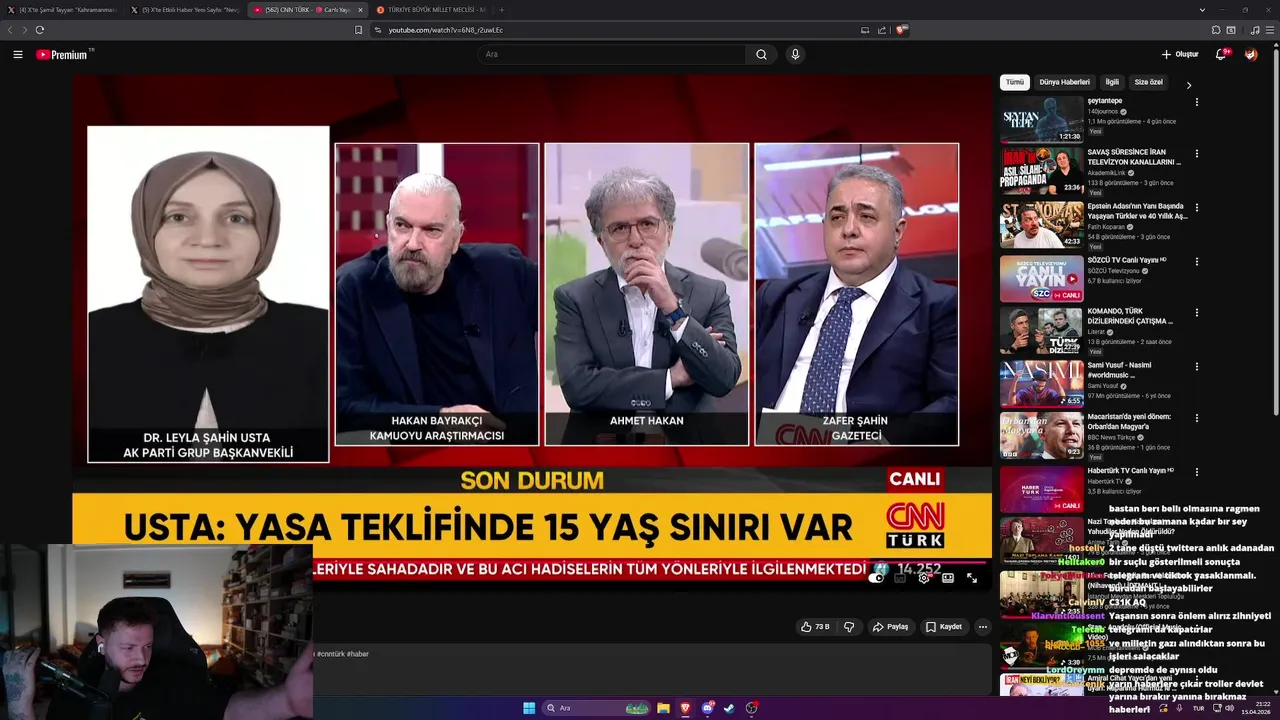Toggle subtitles button in player controls
This screenshot has width=1280, height=720.
click(x=901, y=578)
